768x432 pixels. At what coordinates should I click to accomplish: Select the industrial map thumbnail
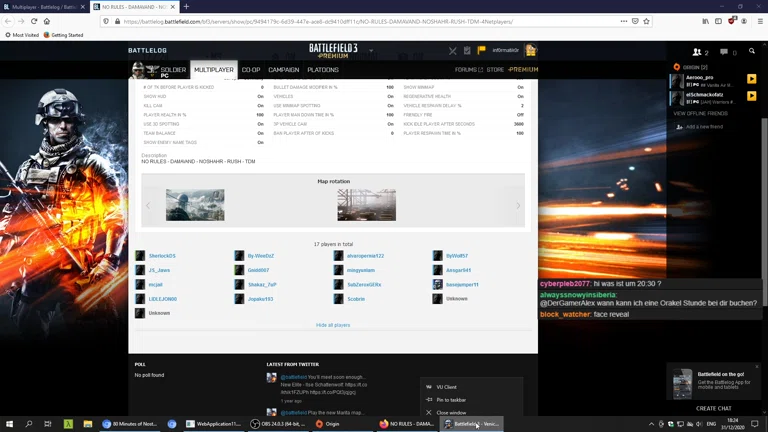[366, 205]
